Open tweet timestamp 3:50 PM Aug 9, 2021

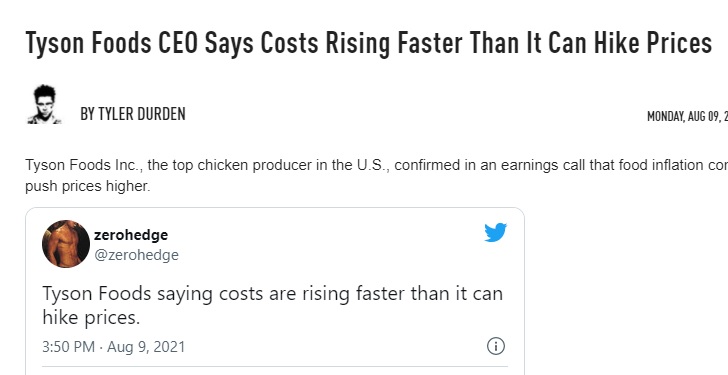pyautogui.click(x=113, y=347)
